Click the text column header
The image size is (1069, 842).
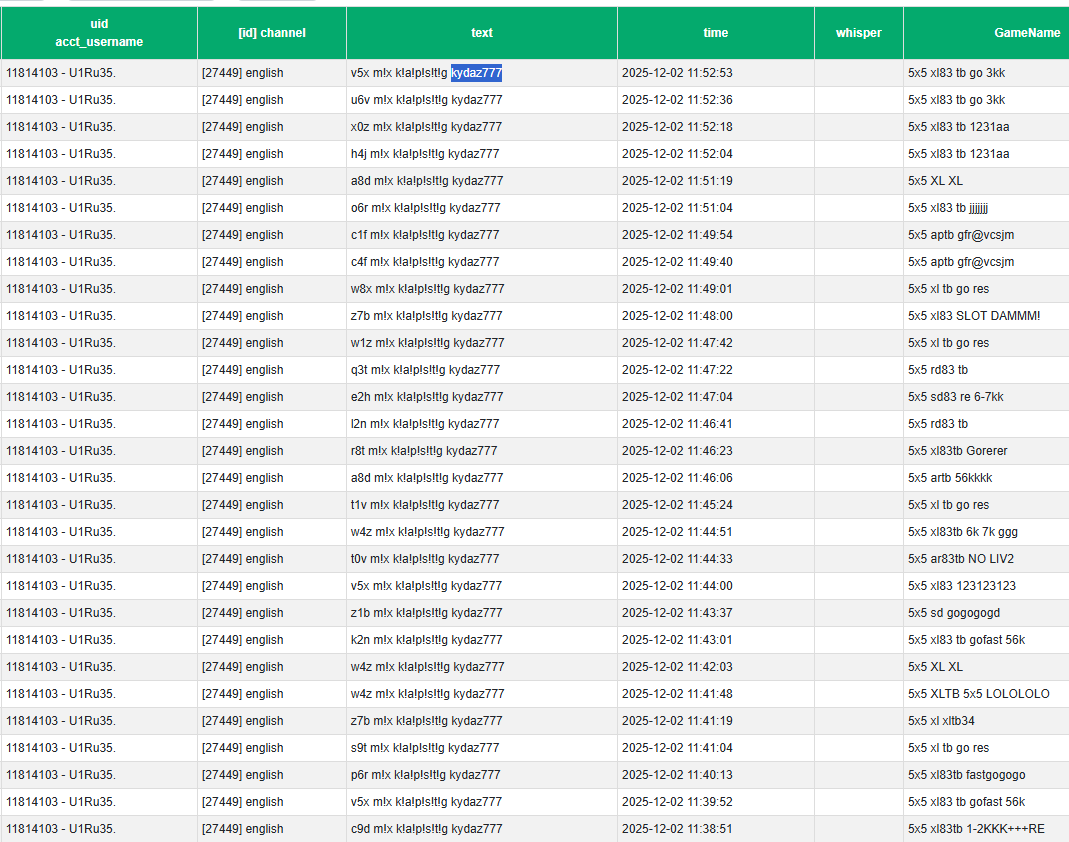coord(481,33)
